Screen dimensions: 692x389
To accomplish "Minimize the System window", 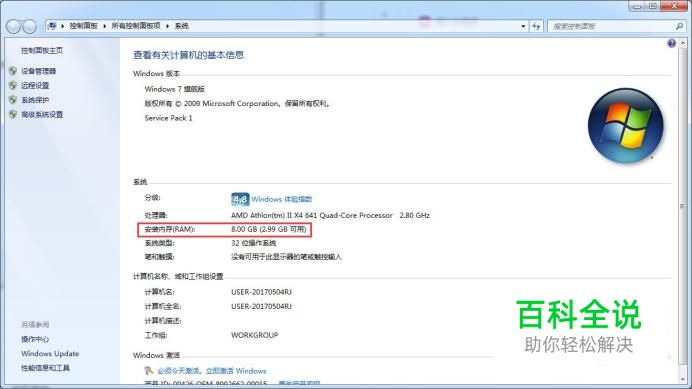I will pos(636,6).
